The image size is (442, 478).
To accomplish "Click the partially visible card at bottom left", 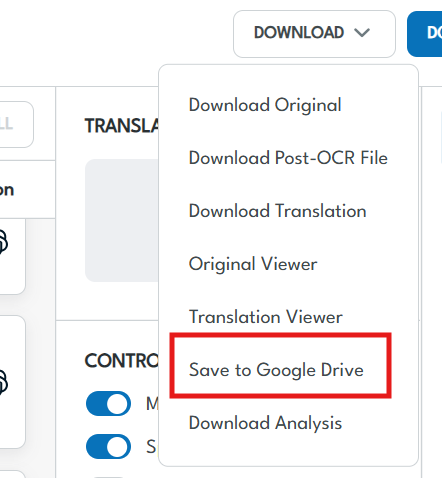I will point(12,474).
